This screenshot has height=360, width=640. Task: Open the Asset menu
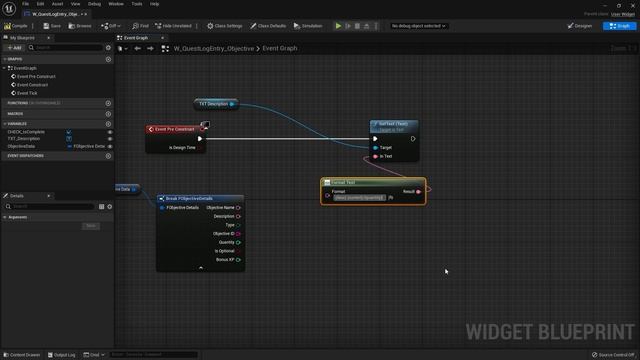pos(57,4)
